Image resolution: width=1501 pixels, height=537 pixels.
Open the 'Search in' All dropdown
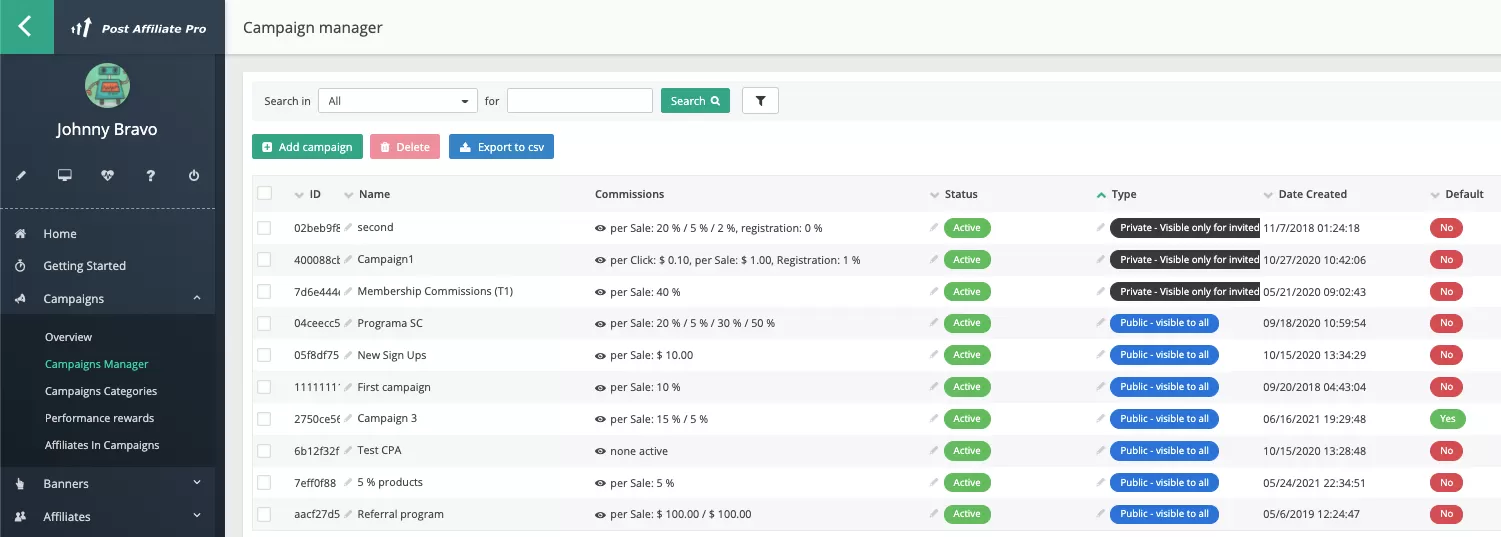(x=397, y=101)
